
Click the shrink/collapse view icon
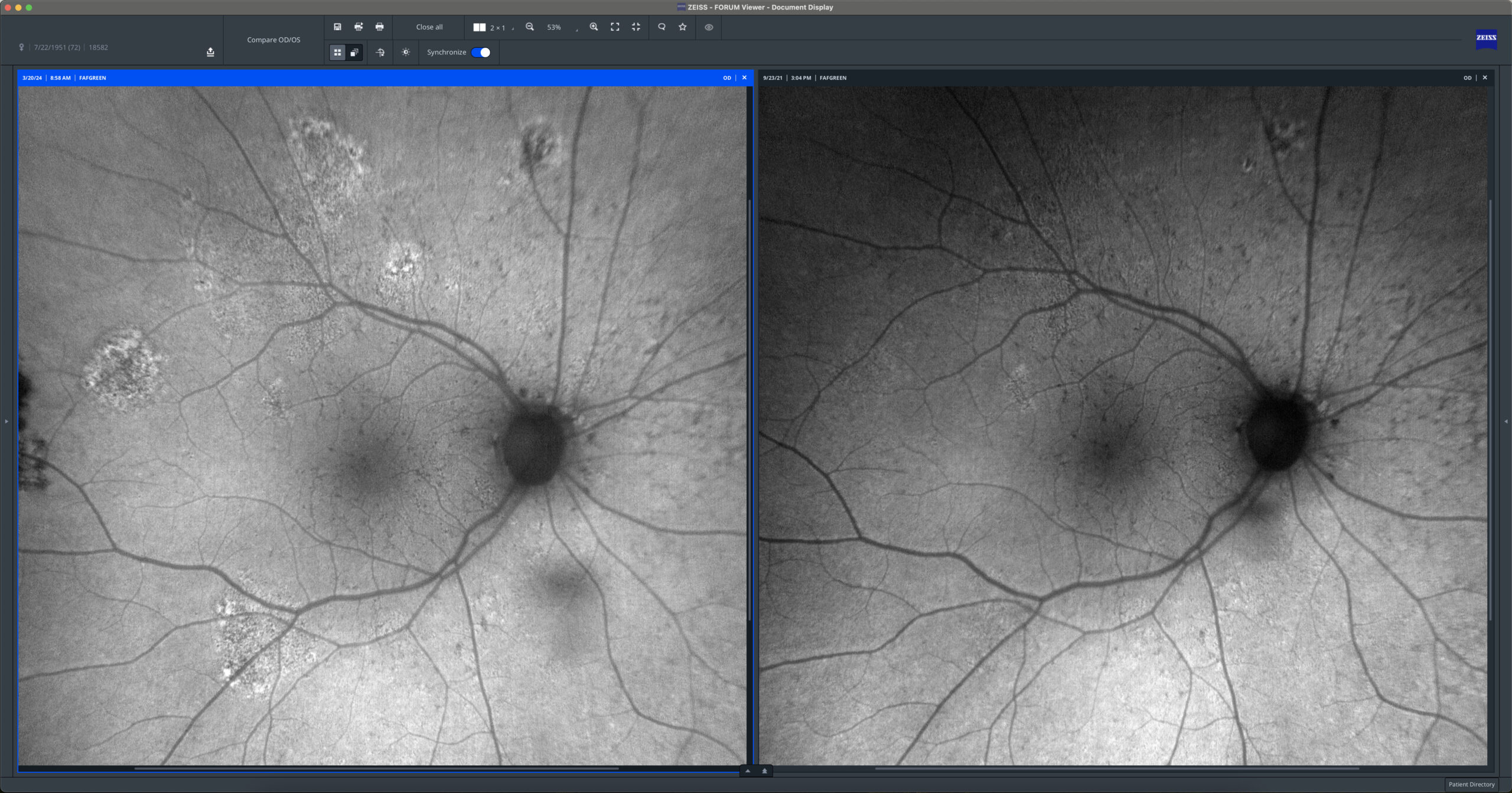pyautogui.click(x=636, y=27)
